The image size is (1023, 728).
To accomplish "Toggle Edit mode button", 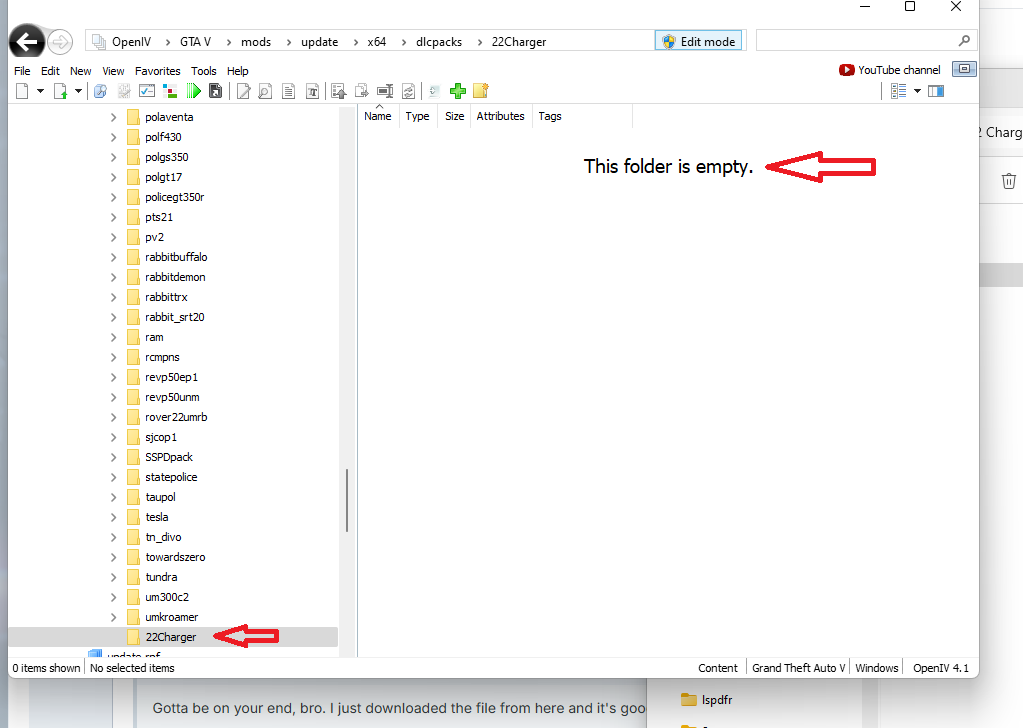I will coord(698,41).
